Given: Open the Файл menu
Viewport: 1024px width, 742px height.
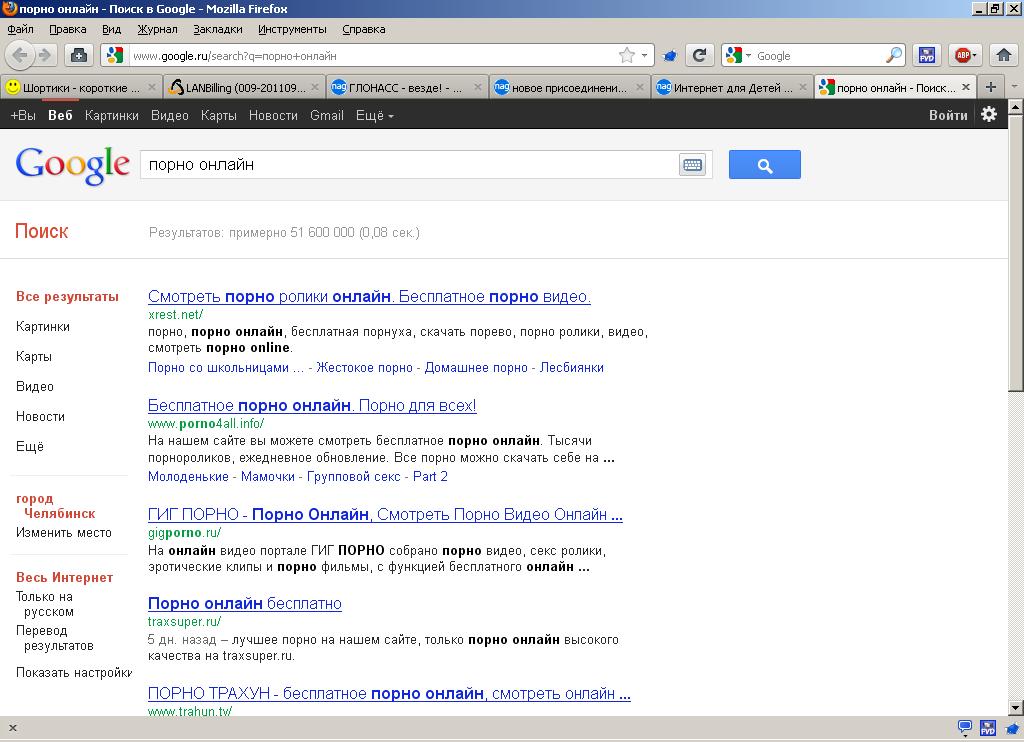Looking at the screenshot, I should (x=20, y=29).
